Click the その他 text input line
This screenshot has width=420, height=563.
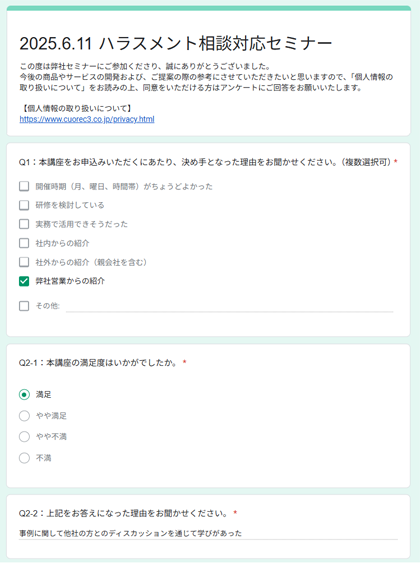point(230,306)
